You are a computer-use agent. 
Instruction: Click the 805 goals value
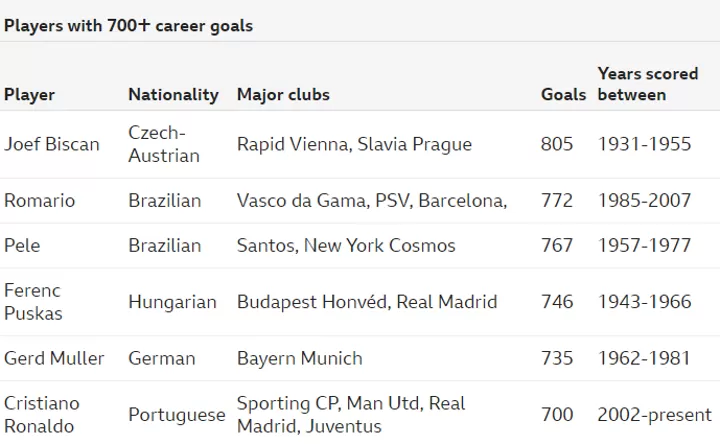(557, 144)
